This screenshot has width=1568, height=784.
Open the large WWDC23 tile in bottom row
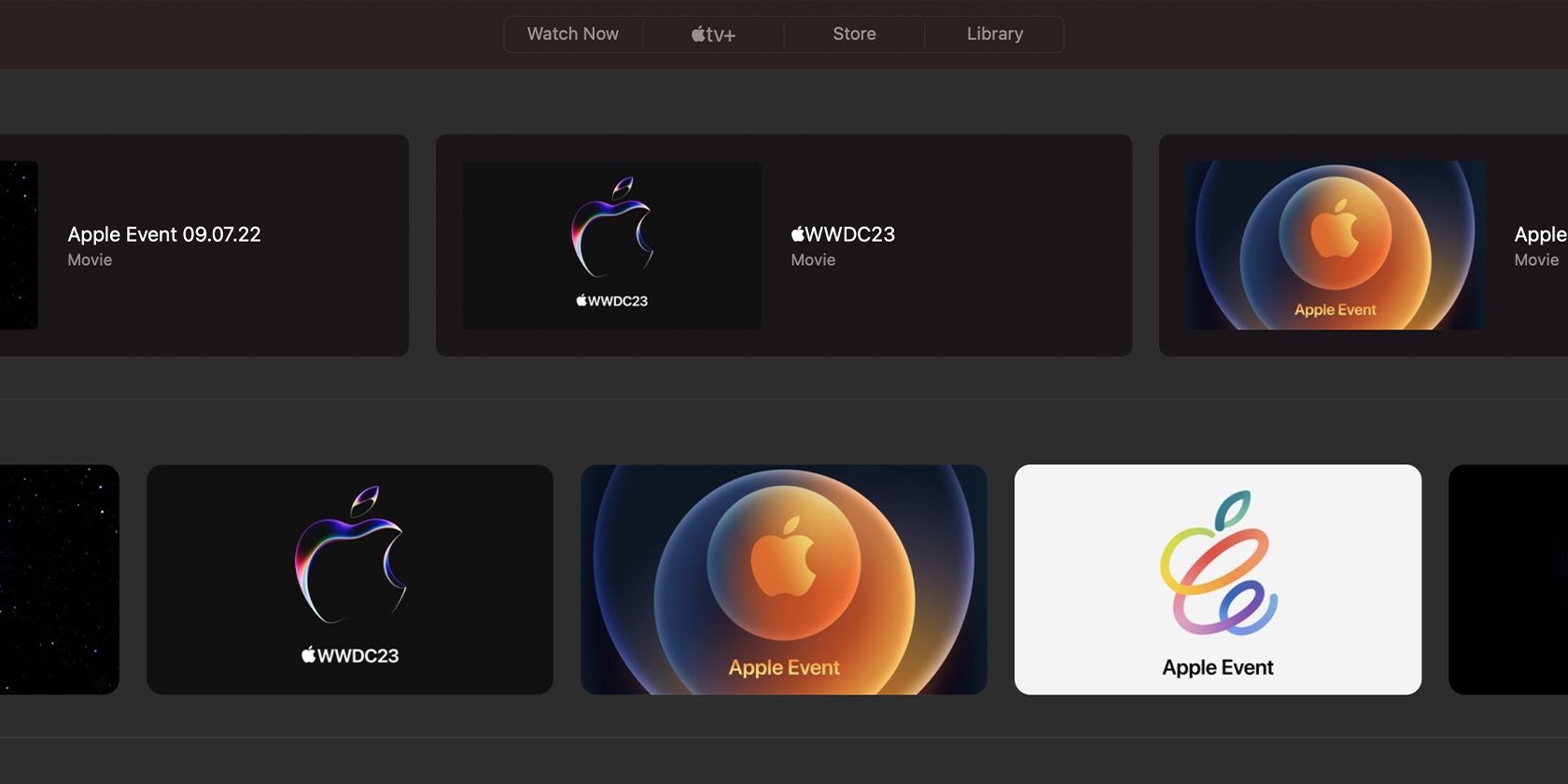coord(350,580)
